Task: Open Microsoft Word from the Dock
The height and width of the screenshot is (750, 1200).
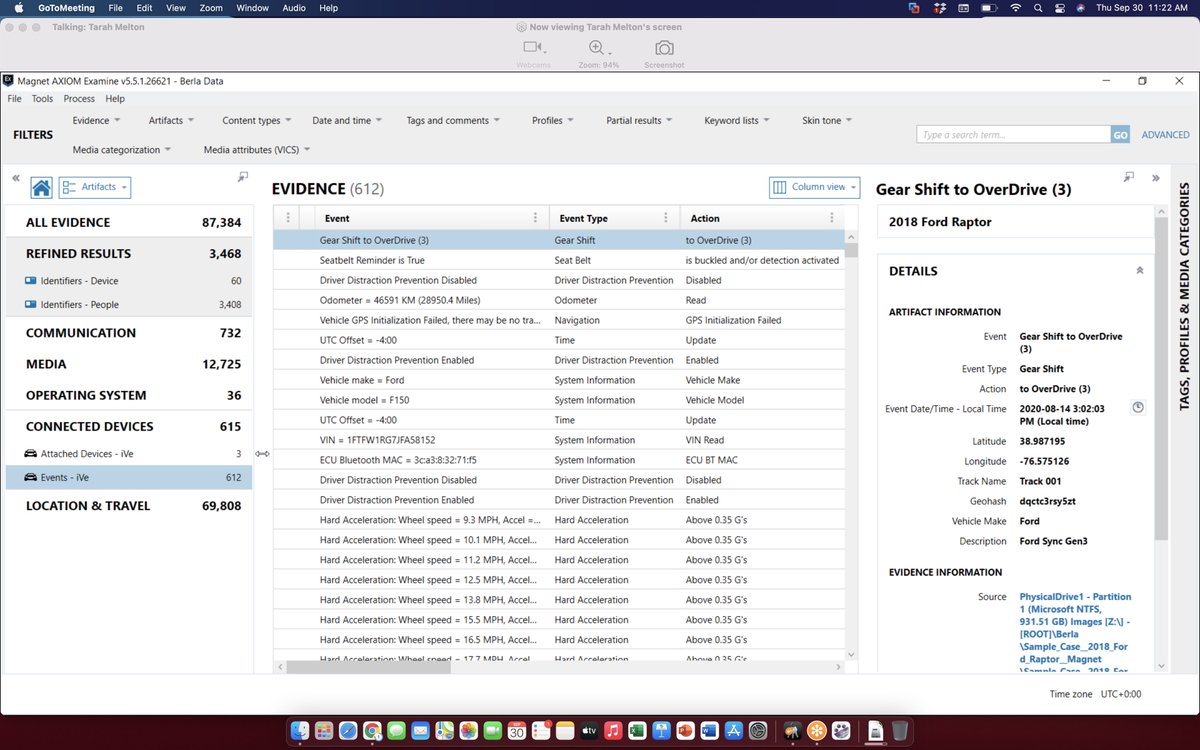Action: coord(709,731)
